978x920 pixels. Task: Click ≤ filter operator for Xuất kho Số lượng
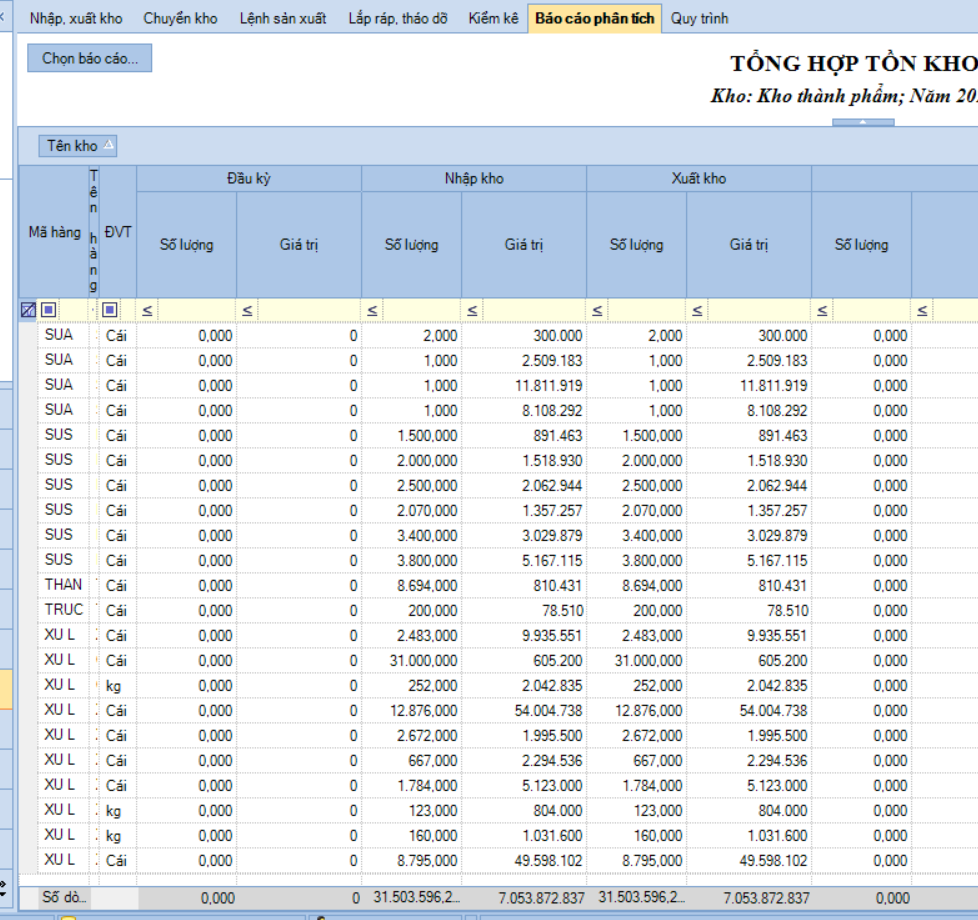pyautogui.click(x=597, y=310)
